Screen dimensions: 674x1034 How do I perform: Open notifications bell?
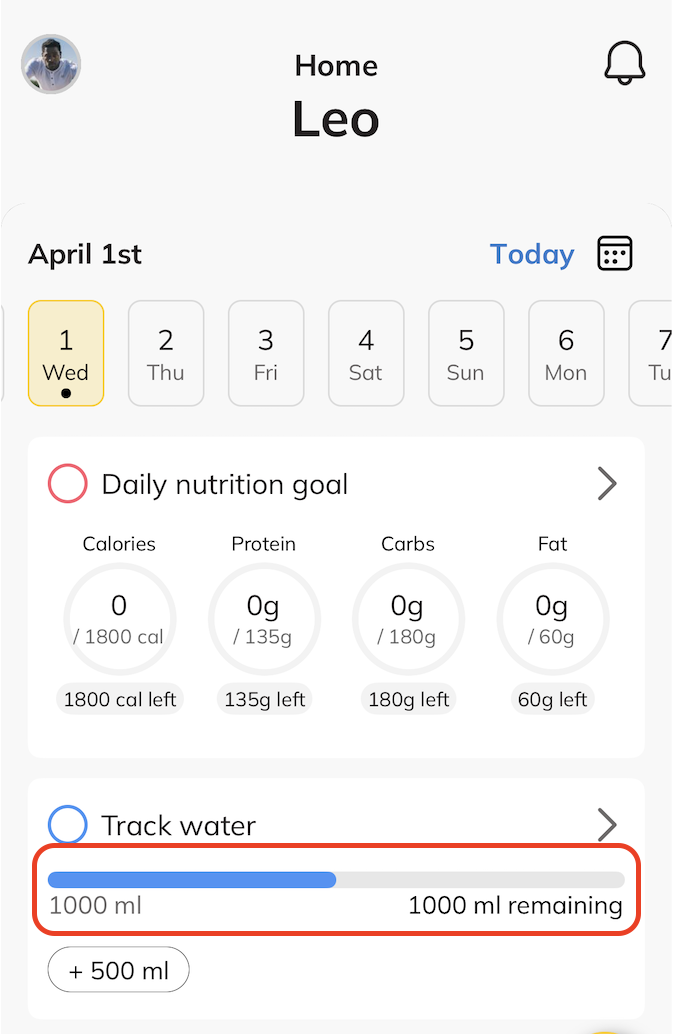pos(625,64)
